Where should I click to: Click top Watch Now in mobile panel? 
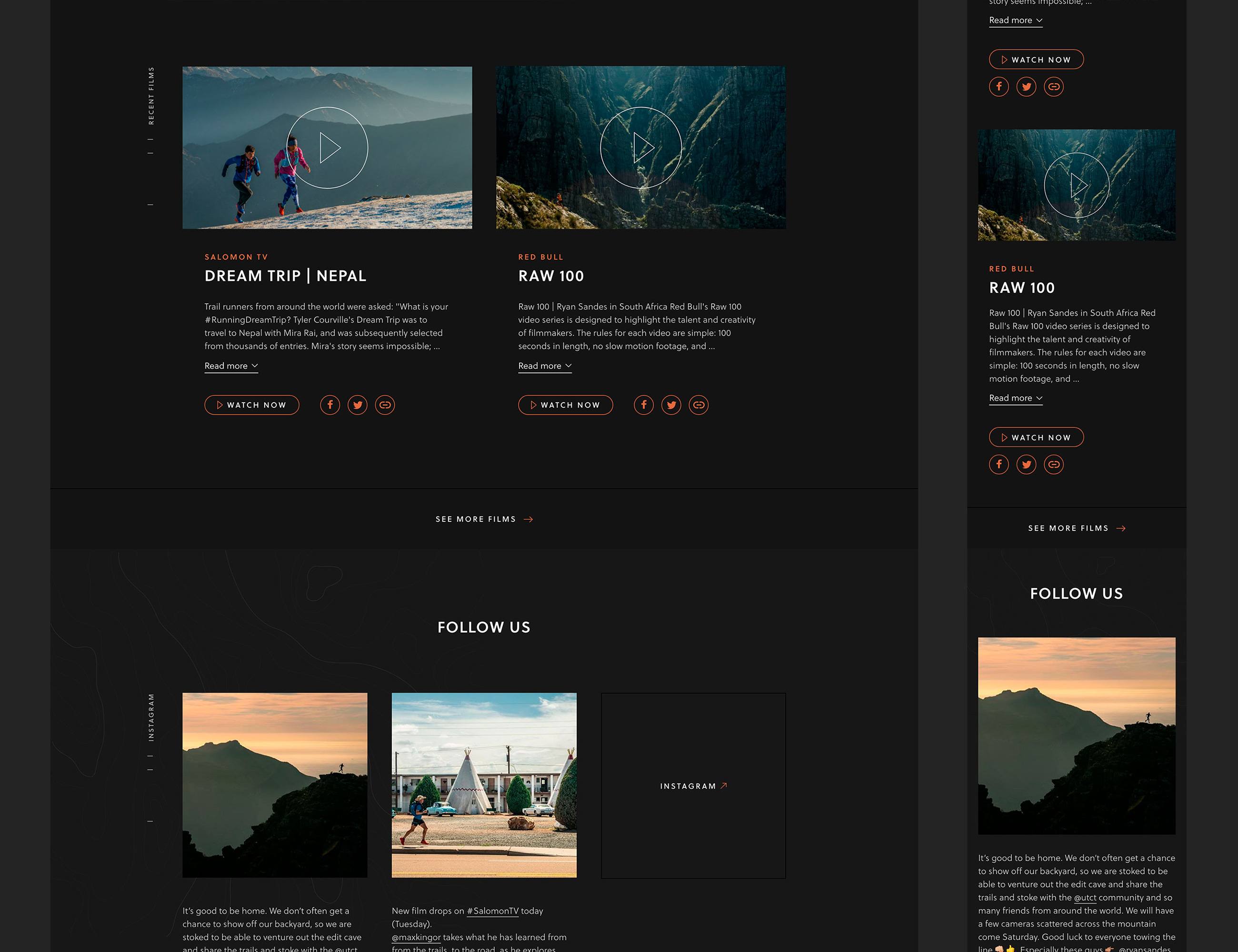(1036, 59)
